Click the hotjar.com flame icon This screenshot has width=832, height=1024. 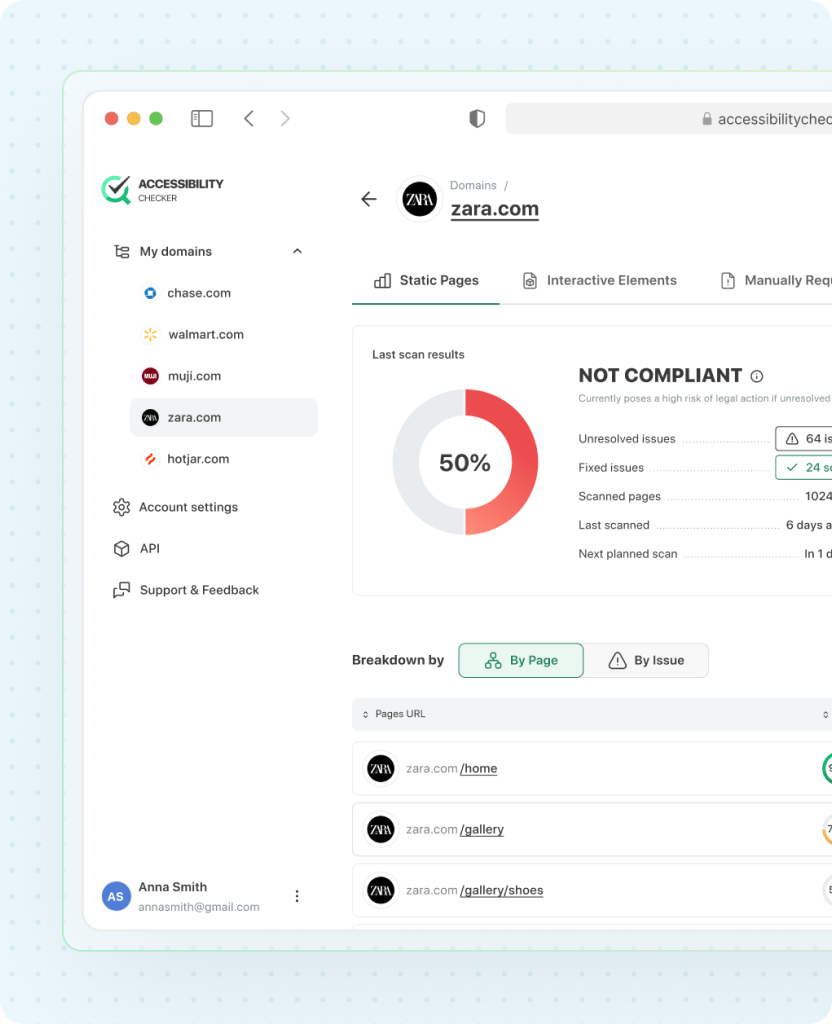pyautogui.click(x=150, y=459)
